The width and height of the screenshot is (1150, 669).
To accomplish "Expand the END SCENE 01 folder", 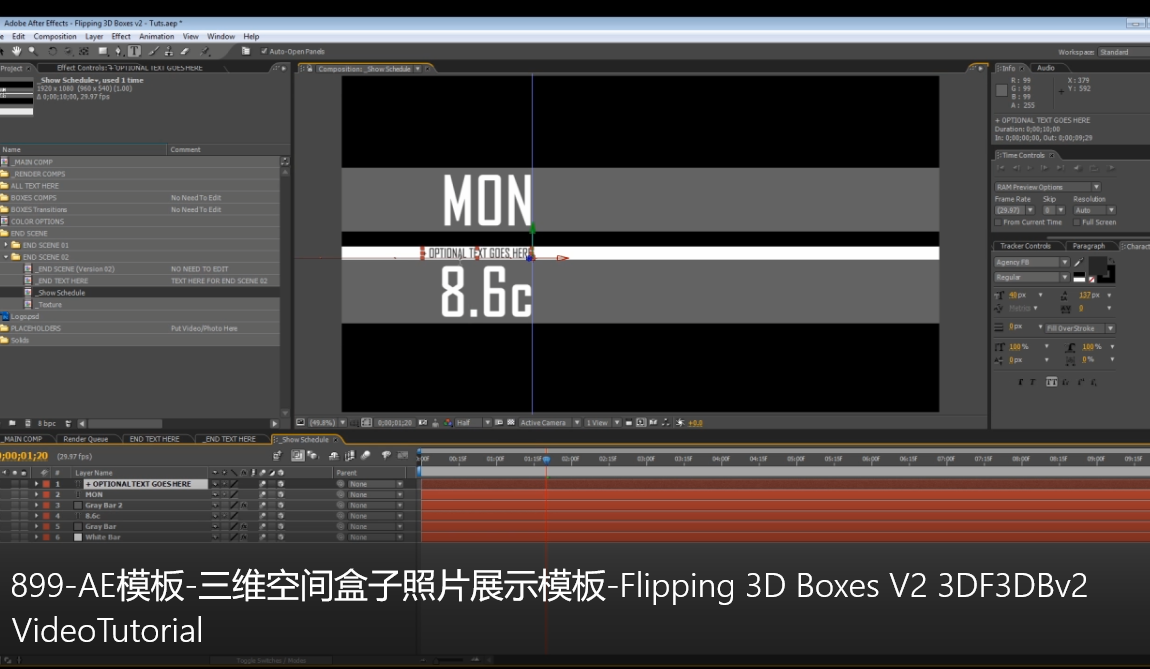I will point(6,245).
